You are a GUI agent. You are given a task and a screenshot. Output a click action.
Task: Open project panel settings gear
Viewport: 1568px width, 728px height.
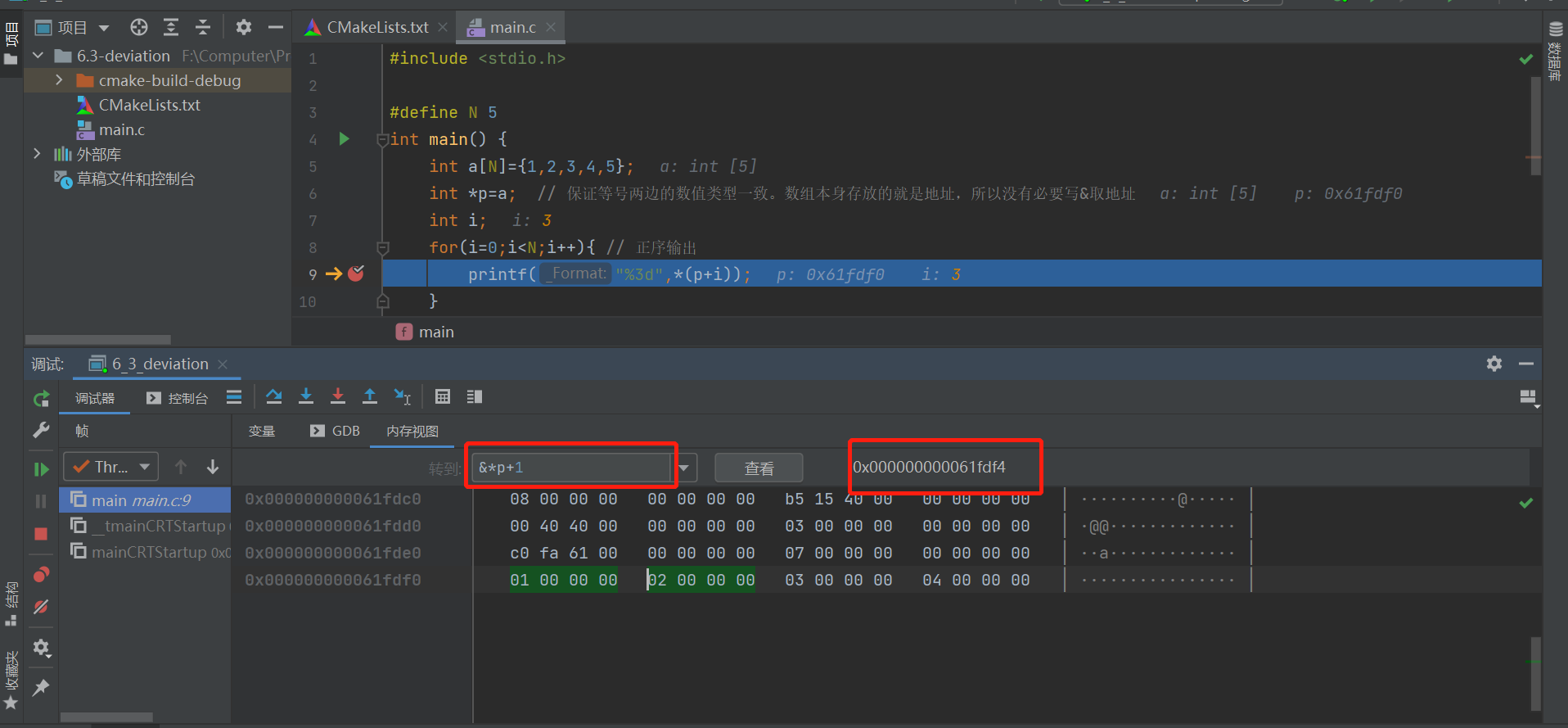coord(244,27)
